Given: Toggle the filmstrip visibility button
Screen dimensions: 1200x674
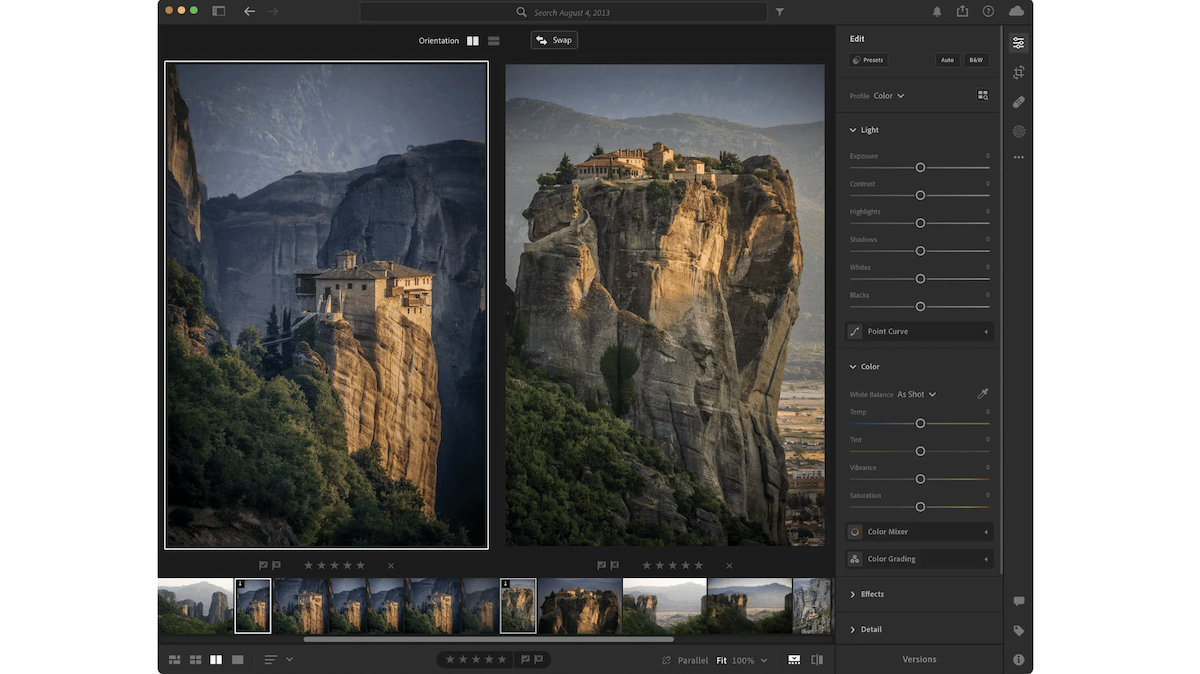Looking at the screenshot, I should (x=794, y=660).
